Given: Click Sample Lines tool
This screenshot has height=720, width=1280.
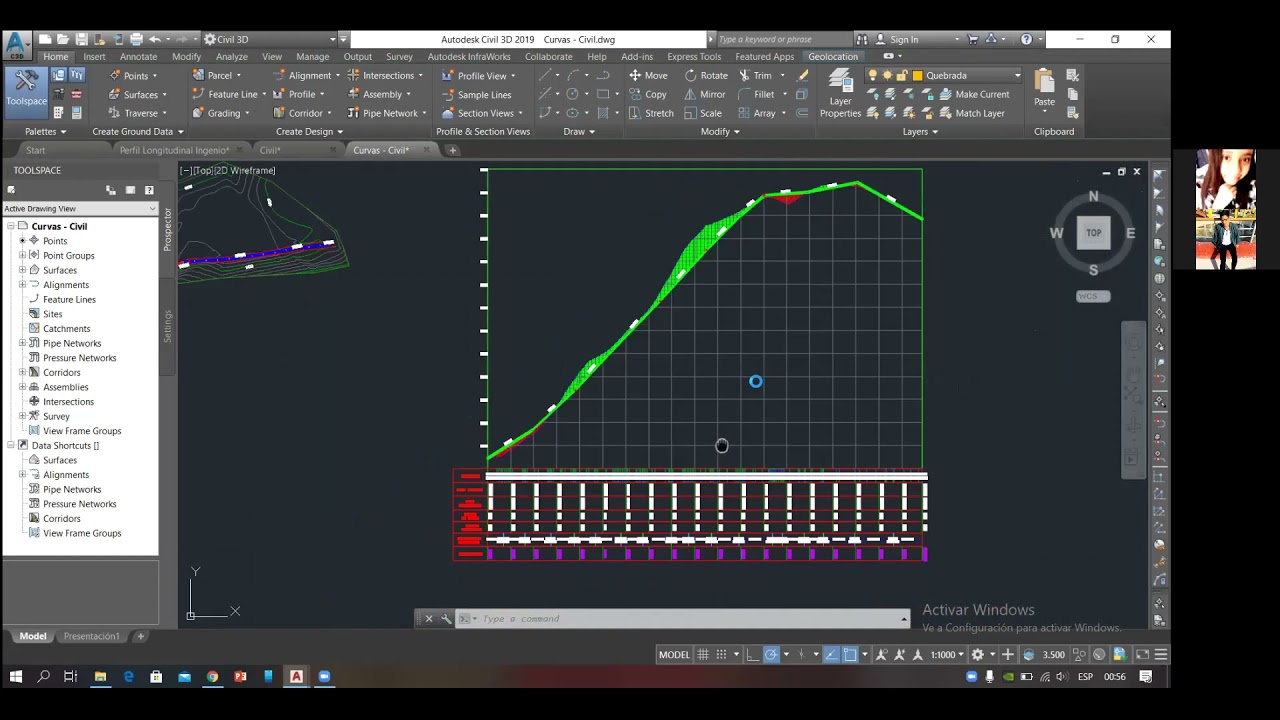Looking at the screenshot, I should [x=475, y=94].
